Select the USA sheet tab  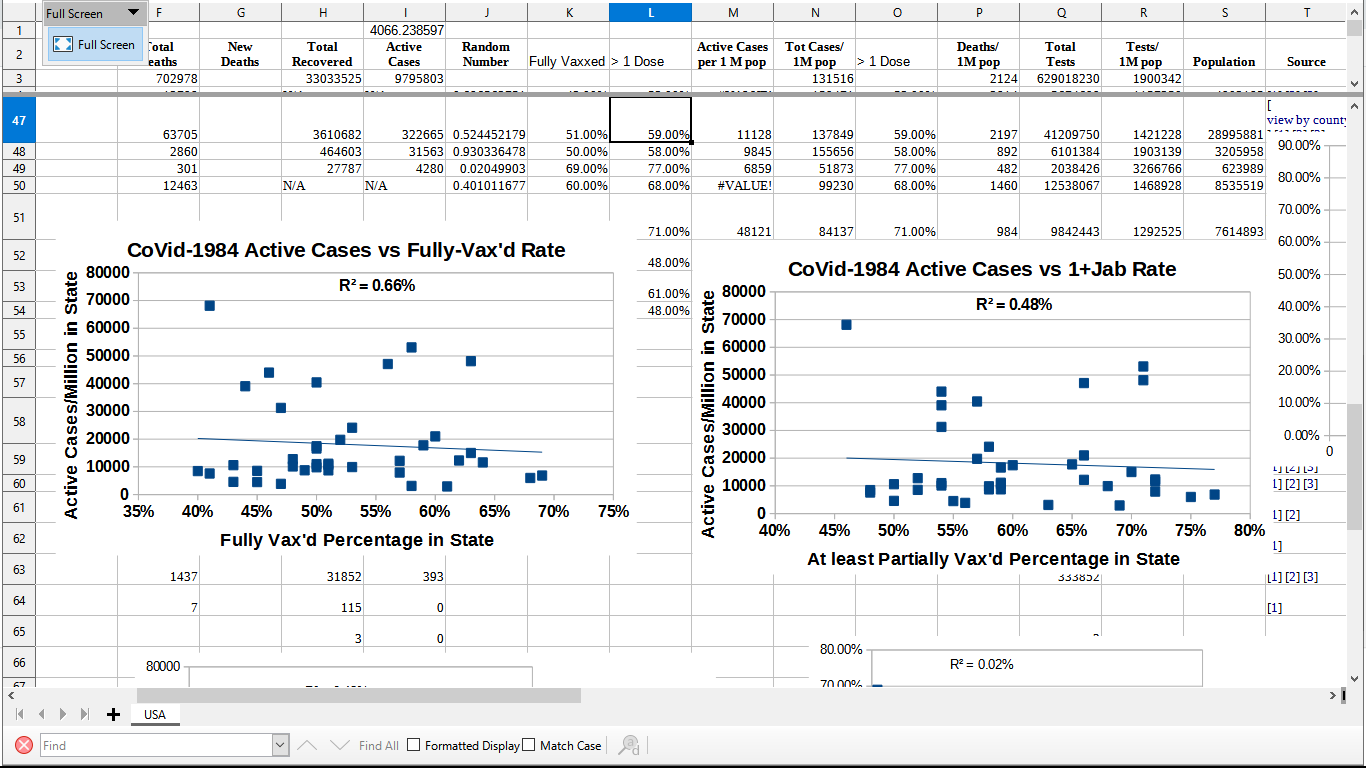[155, 714]
